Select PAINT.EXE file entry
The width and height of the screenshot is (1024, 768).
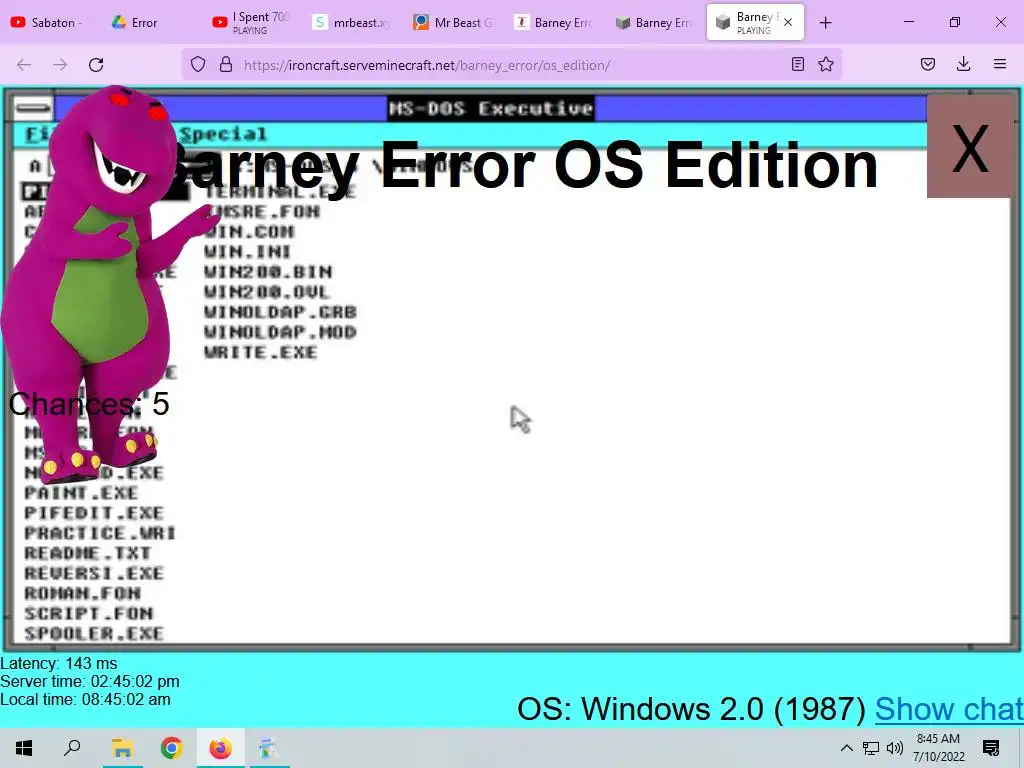[x=82, y=493]
